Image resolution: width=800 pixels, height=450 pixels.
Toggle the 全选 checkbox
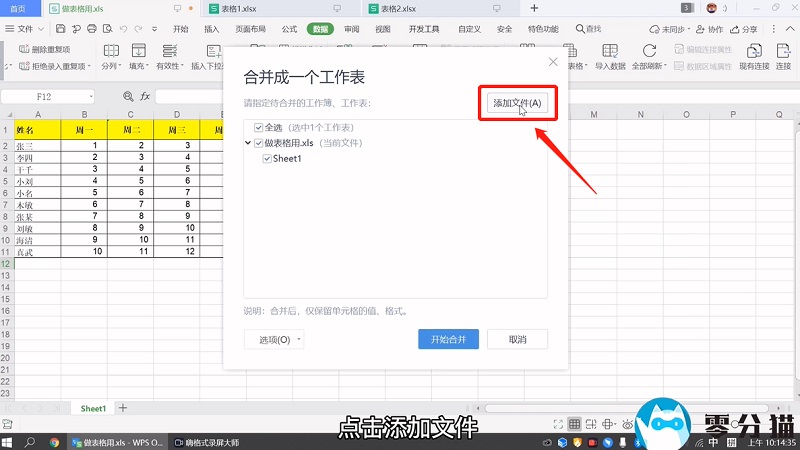tap(259, 128)
